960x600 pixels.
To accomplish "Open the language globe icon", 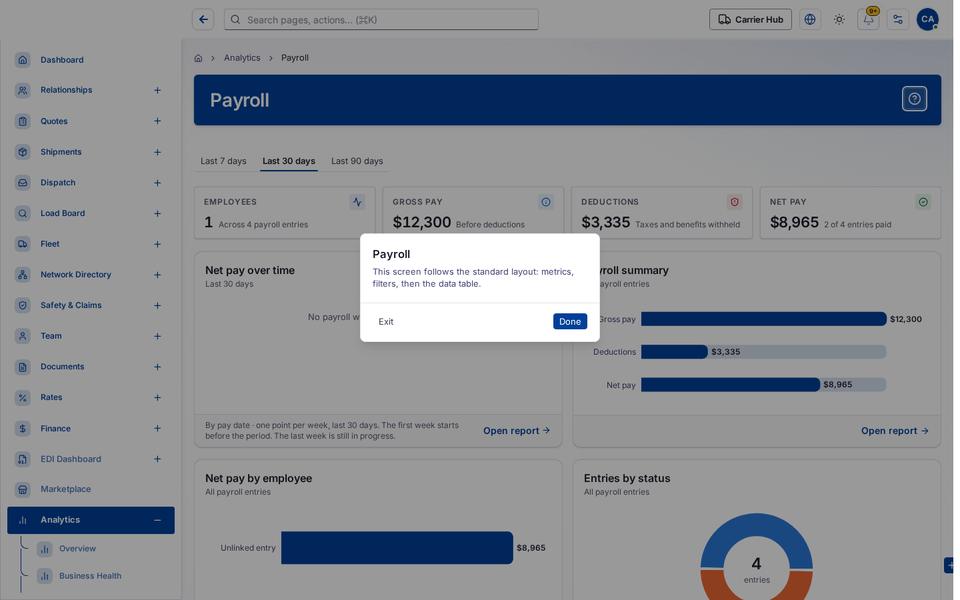I will pyautogui.click(x=810, y=20).
